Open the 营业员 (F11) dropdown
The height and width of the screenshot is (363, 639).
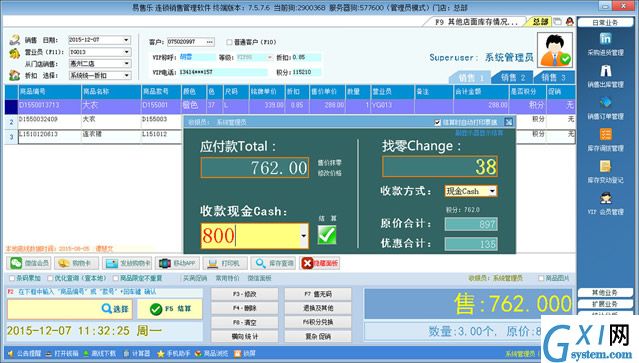point(126,52)
